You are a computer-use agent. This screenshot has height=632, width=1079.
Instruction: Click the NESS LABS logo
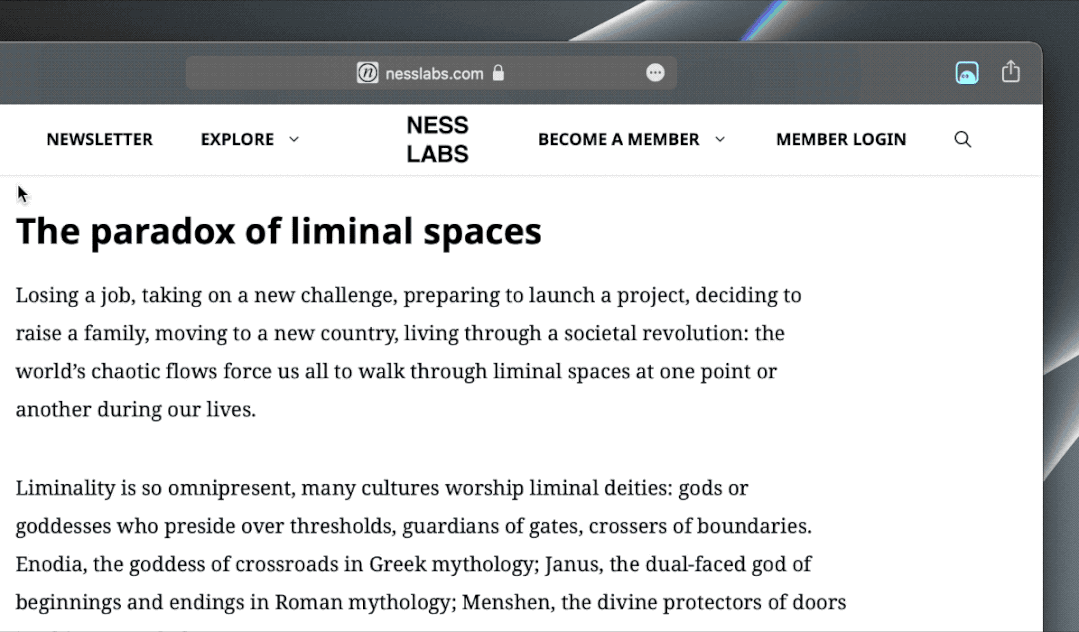(x=437, y=139)
